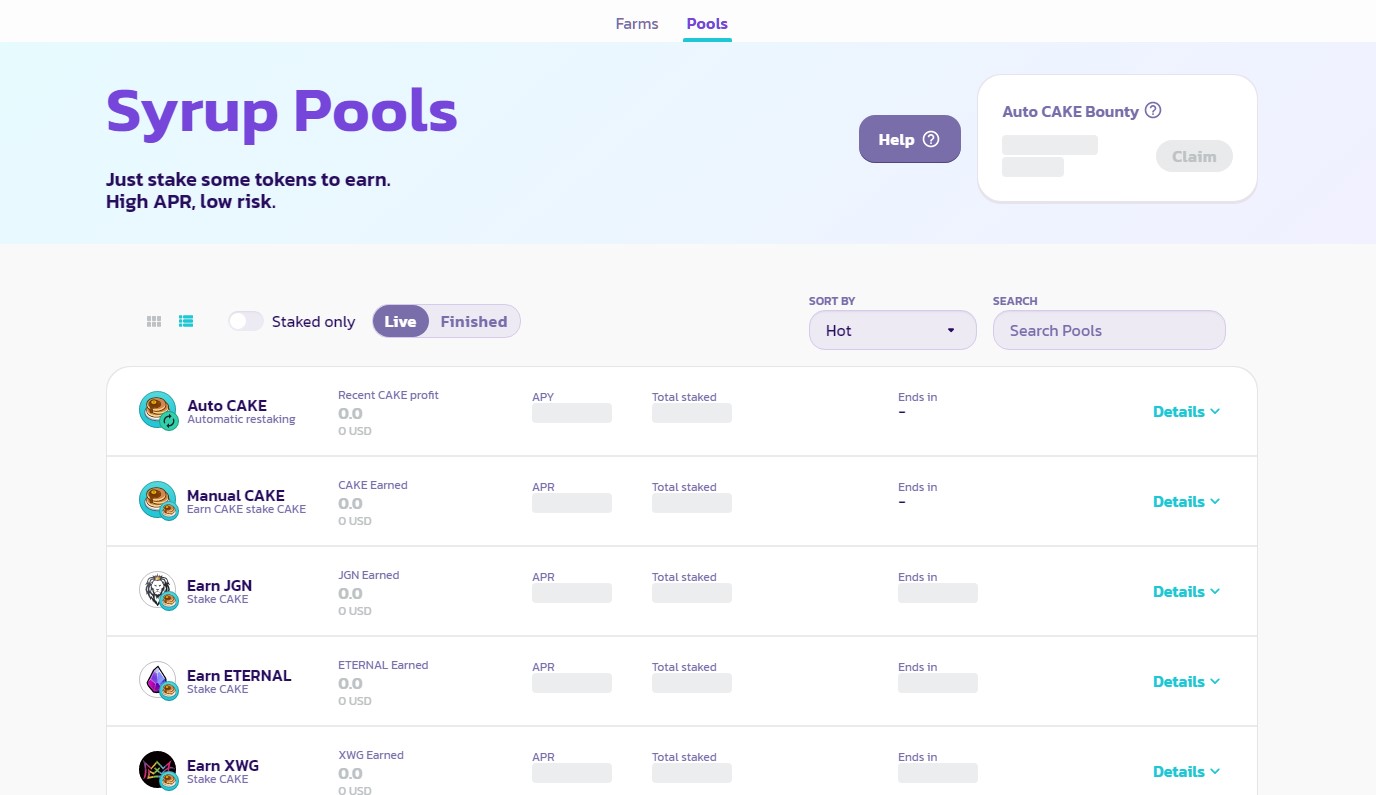Switch to grid card view icon
Viewport: 1376px width, 795px height.
point(154,321)
